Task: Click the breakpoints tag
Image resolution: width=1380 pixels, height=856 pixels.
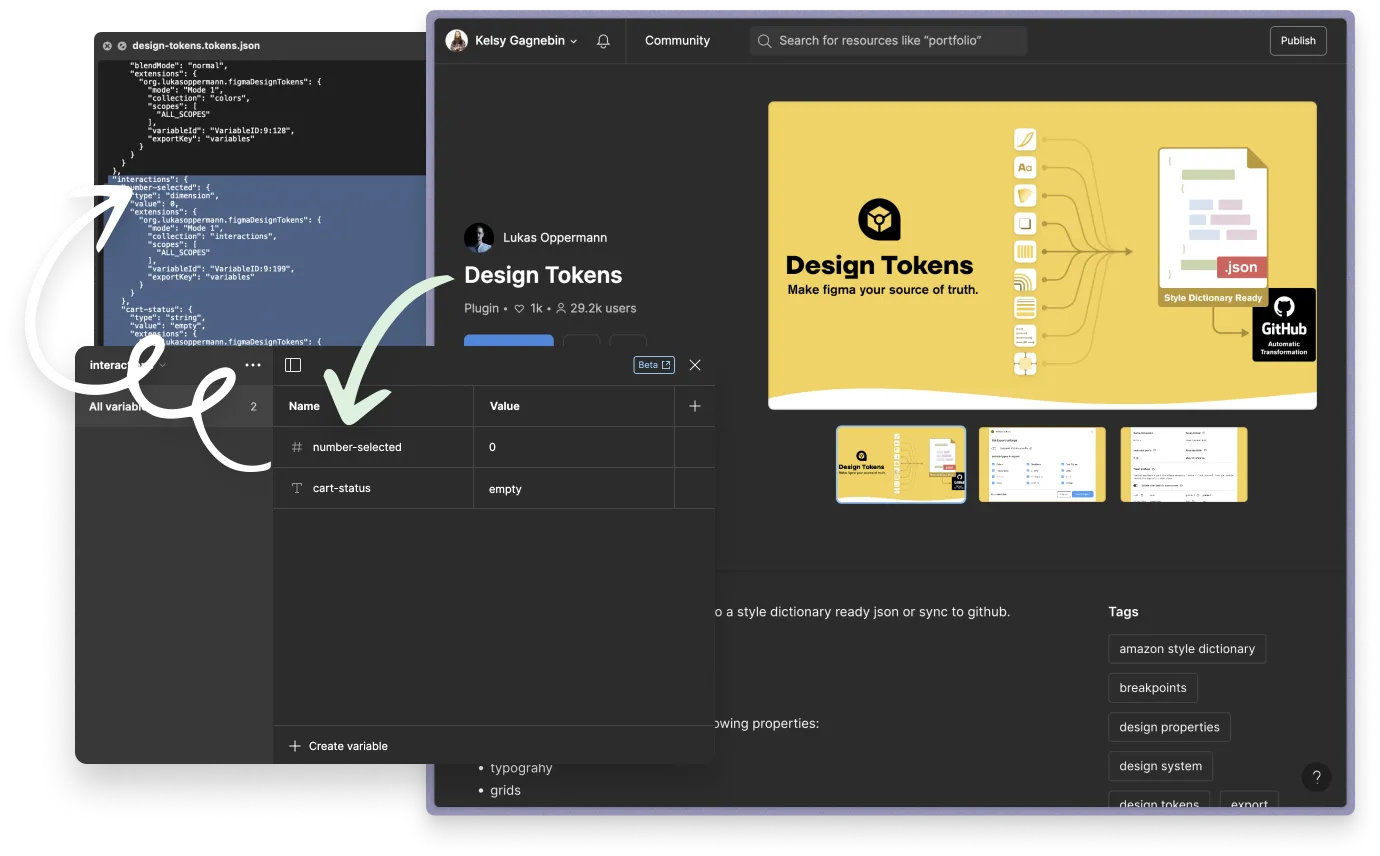Action: click(1152, 688)
